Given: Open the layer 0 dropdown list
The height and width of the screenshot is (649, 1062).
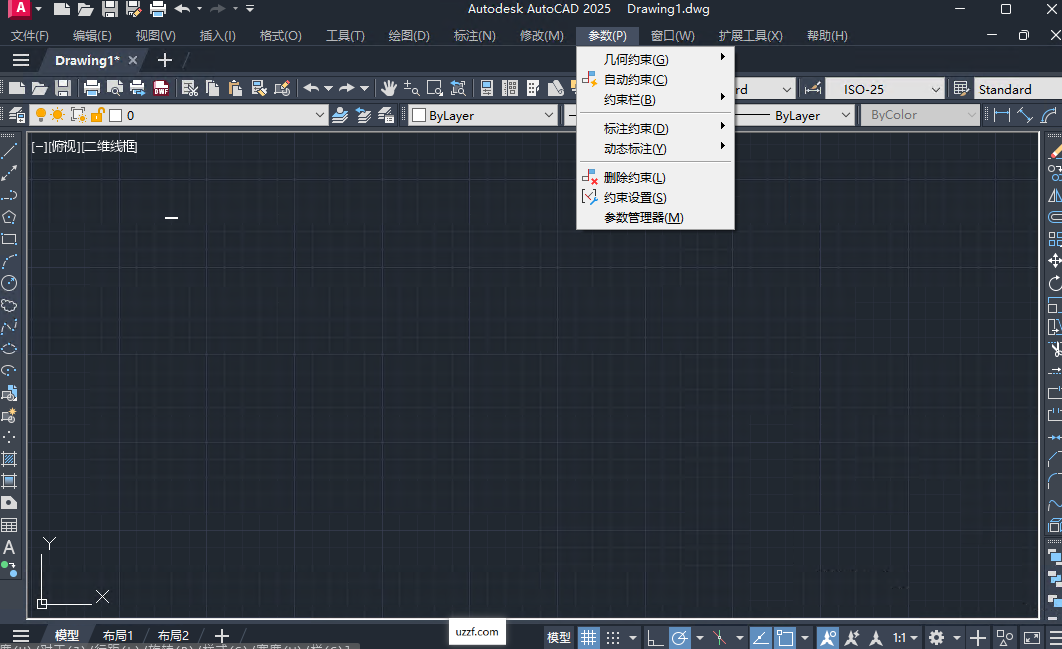Looking at the screenshot, I should pos(320,115).
